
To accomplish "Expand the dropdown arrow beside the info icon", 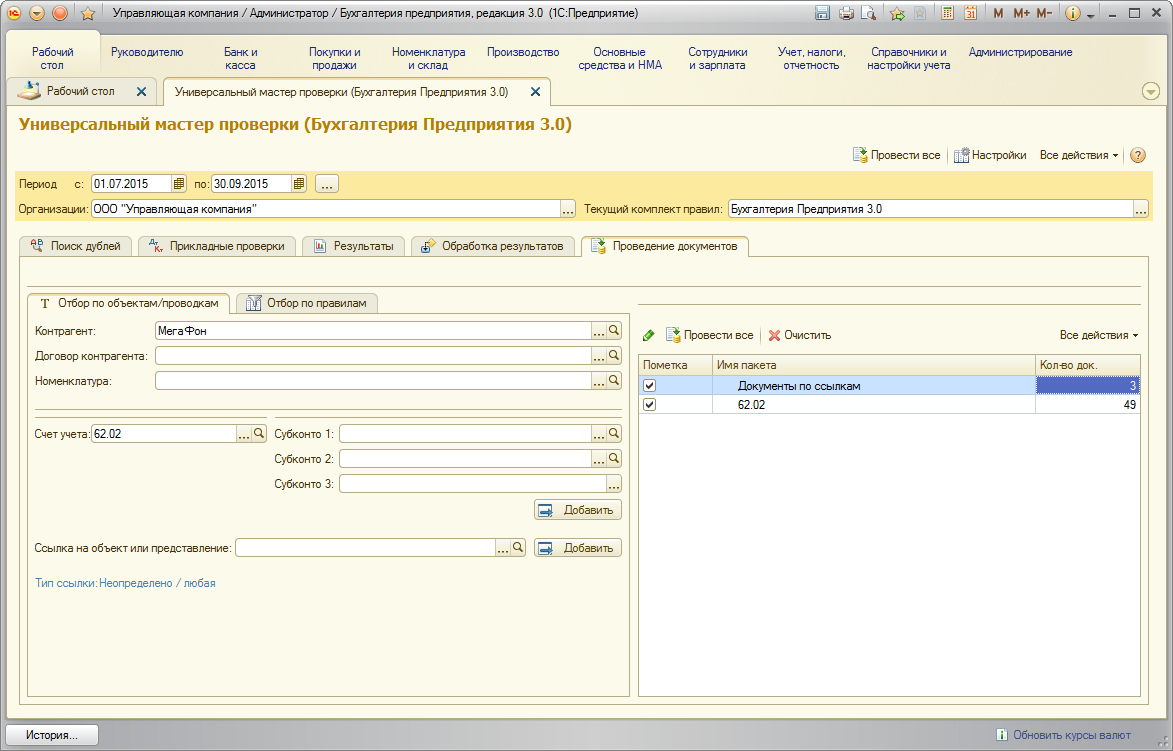I will tap(1091, 15).
